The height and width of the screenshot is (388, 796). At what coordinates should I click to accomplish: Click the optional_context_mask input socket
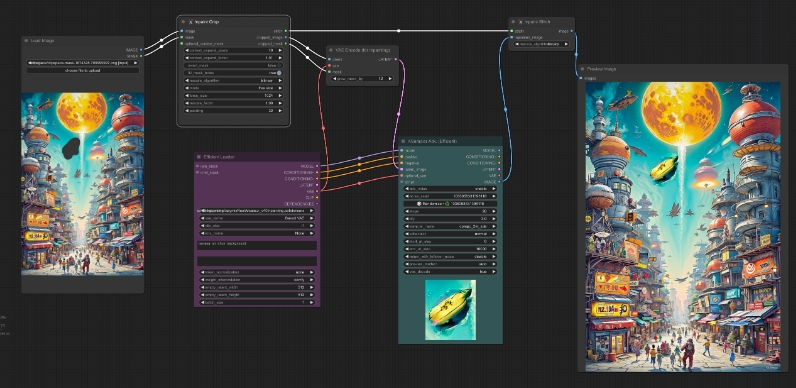point(182,44)
